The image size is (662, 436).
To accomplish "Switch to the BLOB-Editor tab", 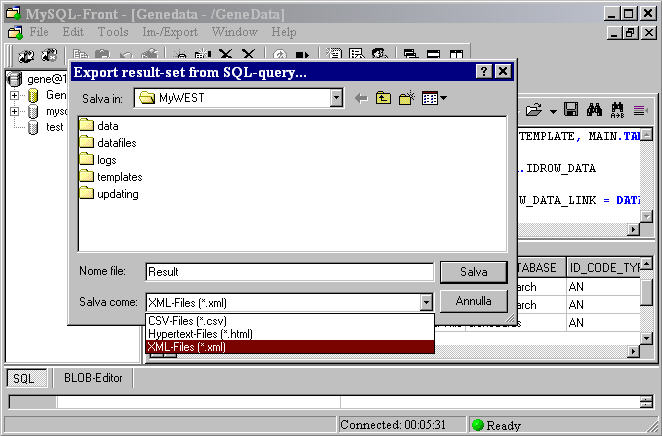I will 93,378.
